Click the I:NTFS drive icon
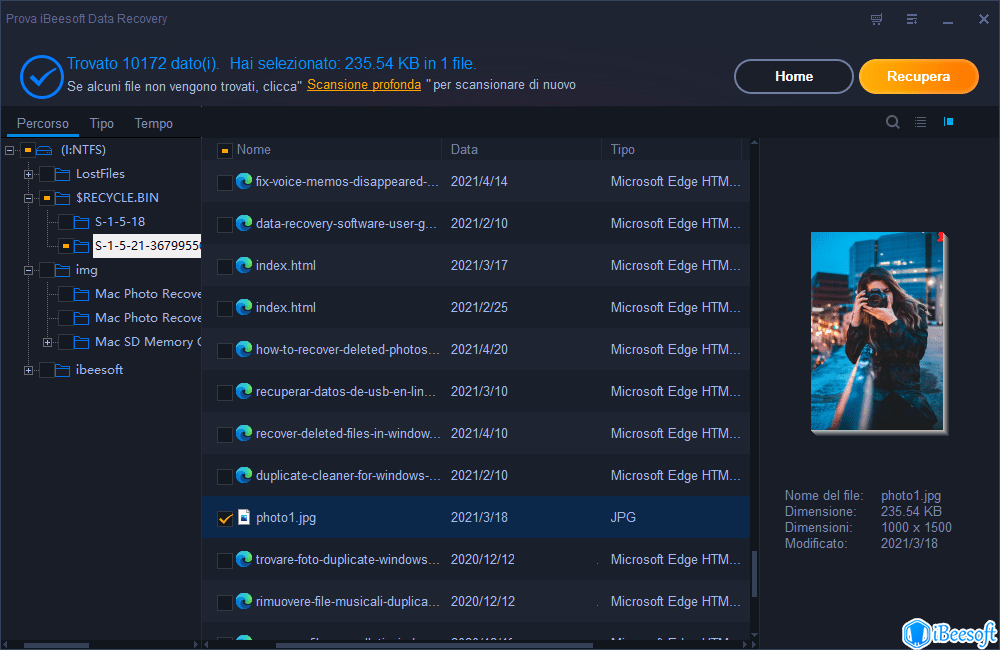This screenshot has height=650, width=1000. pyautogui.click(x=44, y=150)
